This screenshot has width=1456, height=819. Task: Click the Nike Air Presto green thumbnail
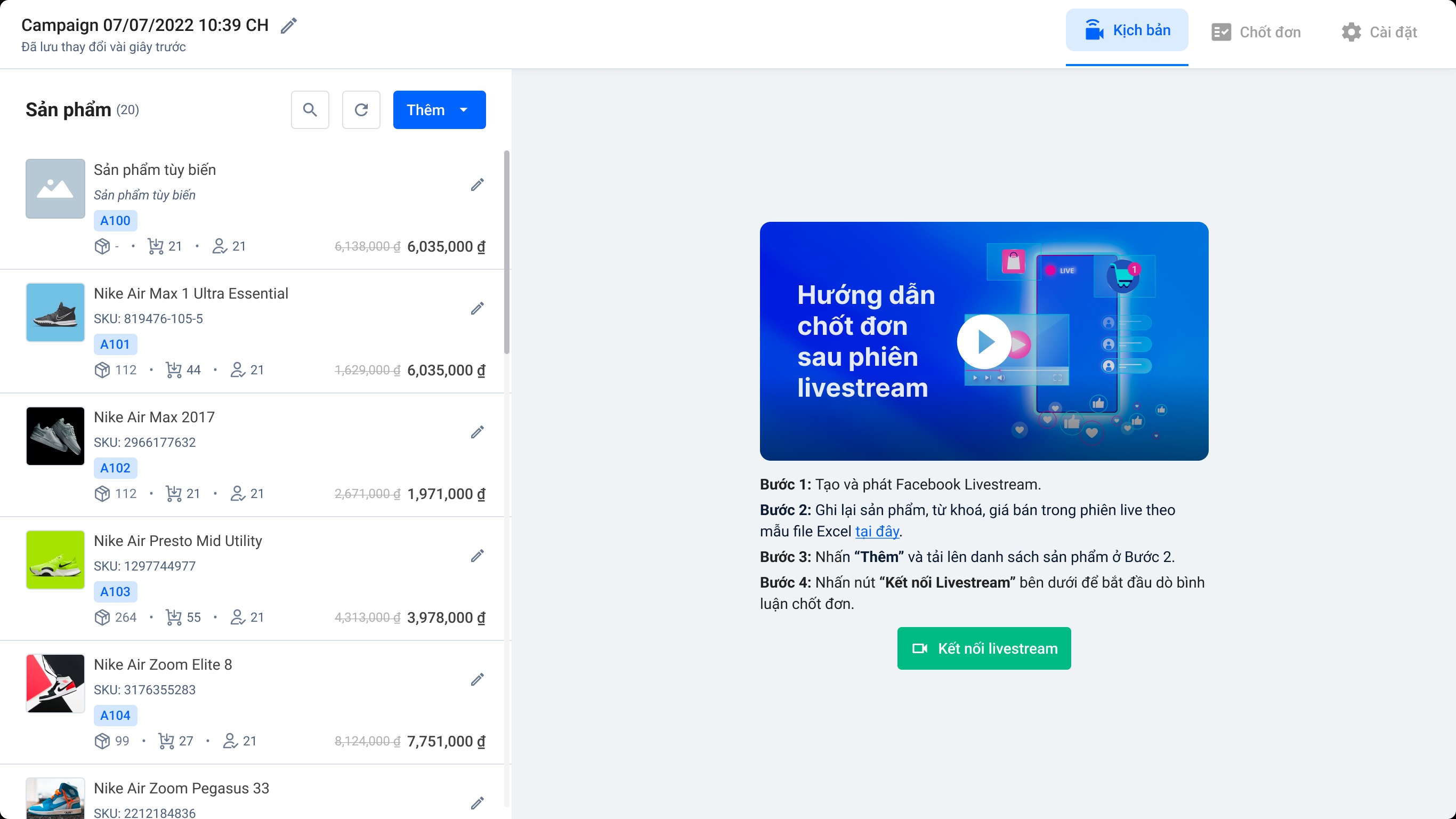(x=55, y=559)
